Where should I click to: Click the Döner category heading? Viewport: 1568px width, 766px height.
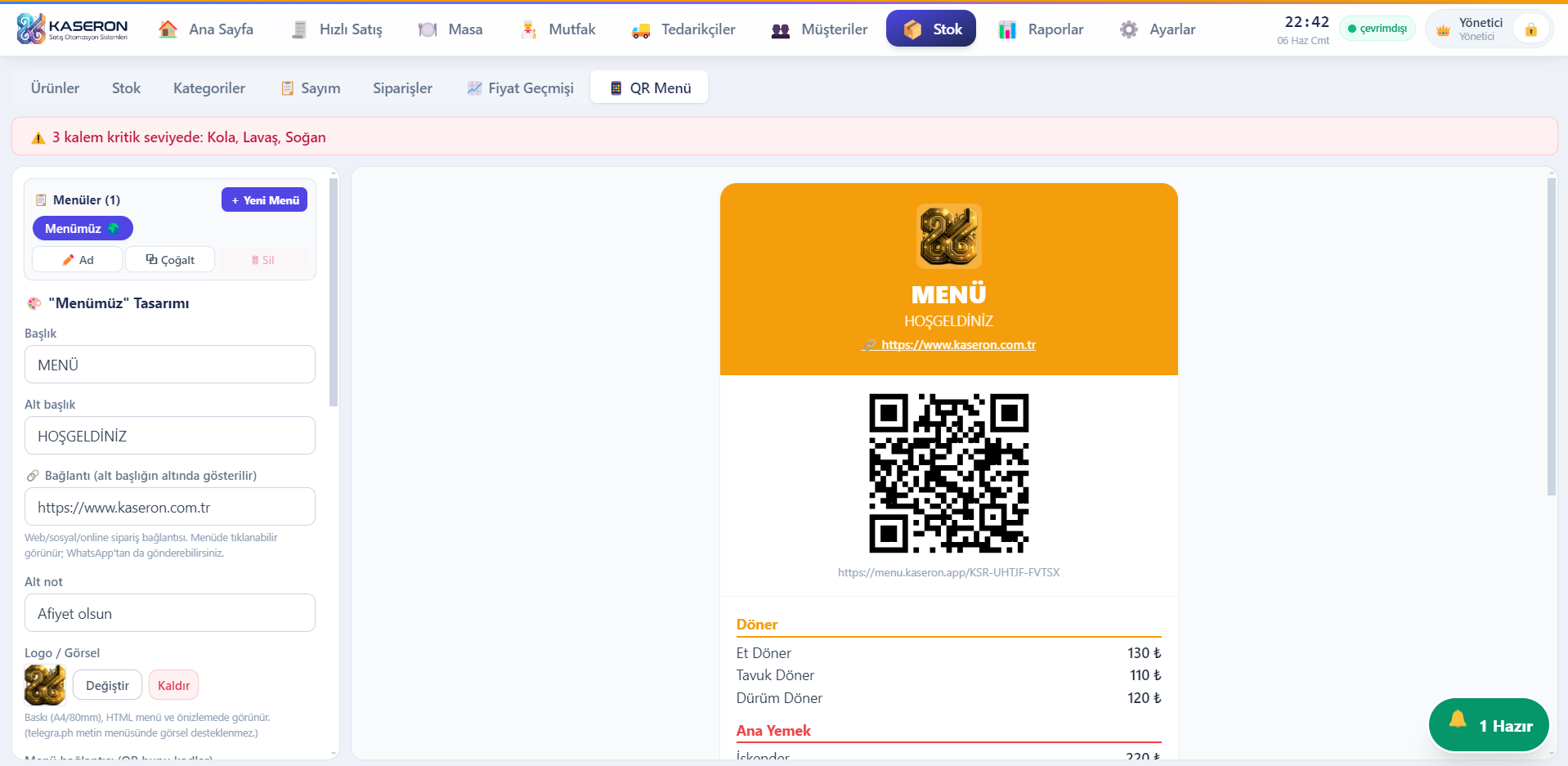coord(757,625)
